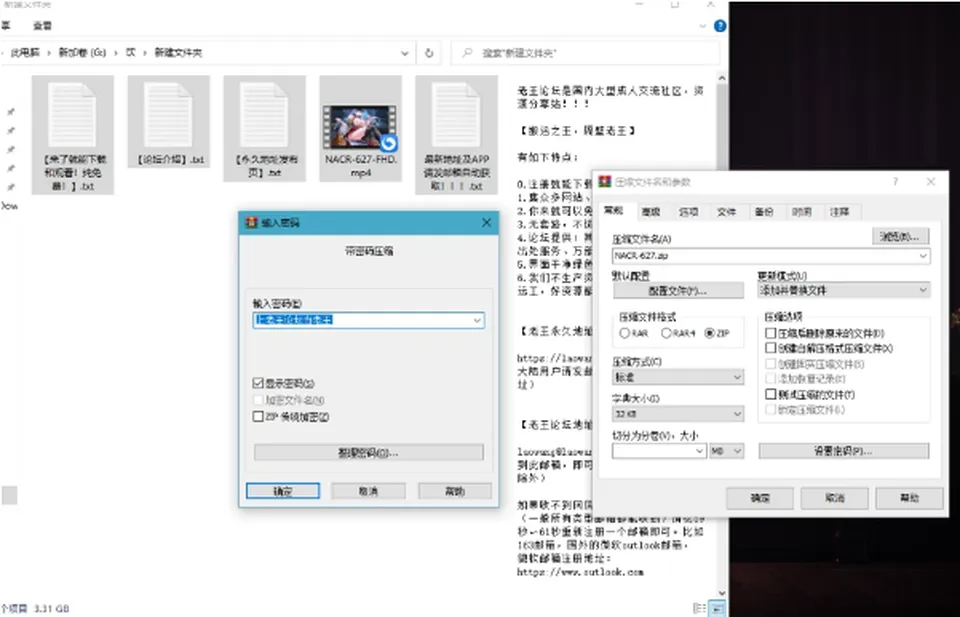Close the 输入密码 dialog

tap(486, 223)
